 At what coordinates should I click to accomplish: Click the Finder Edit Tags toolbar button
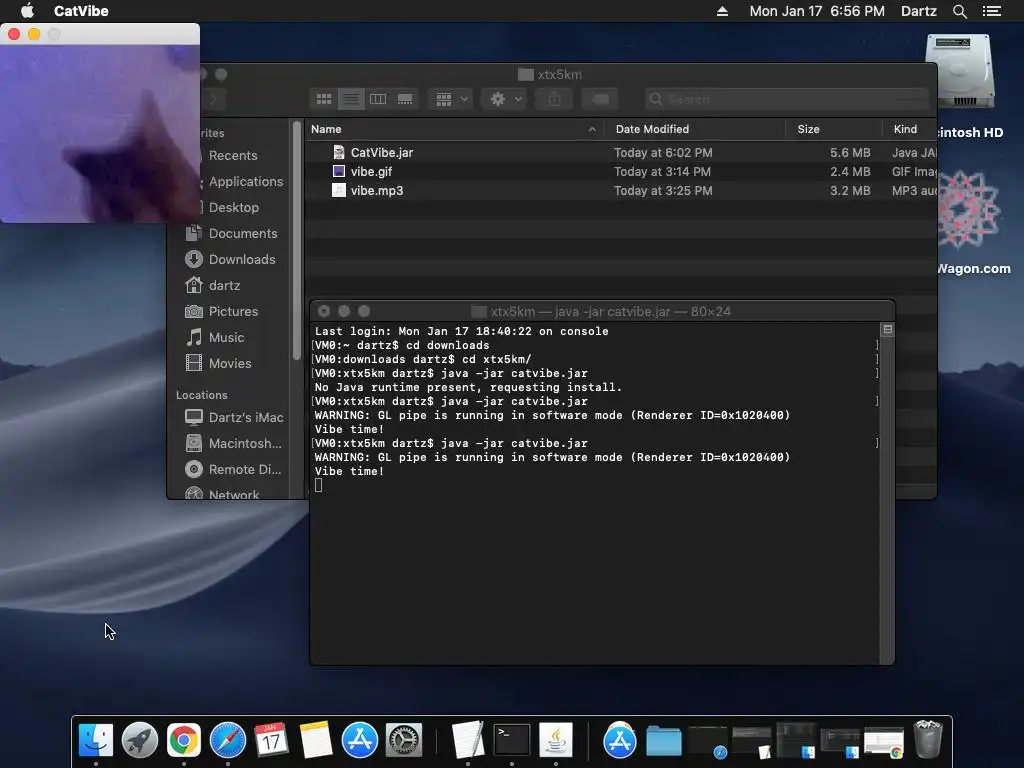tap(601, 99)
